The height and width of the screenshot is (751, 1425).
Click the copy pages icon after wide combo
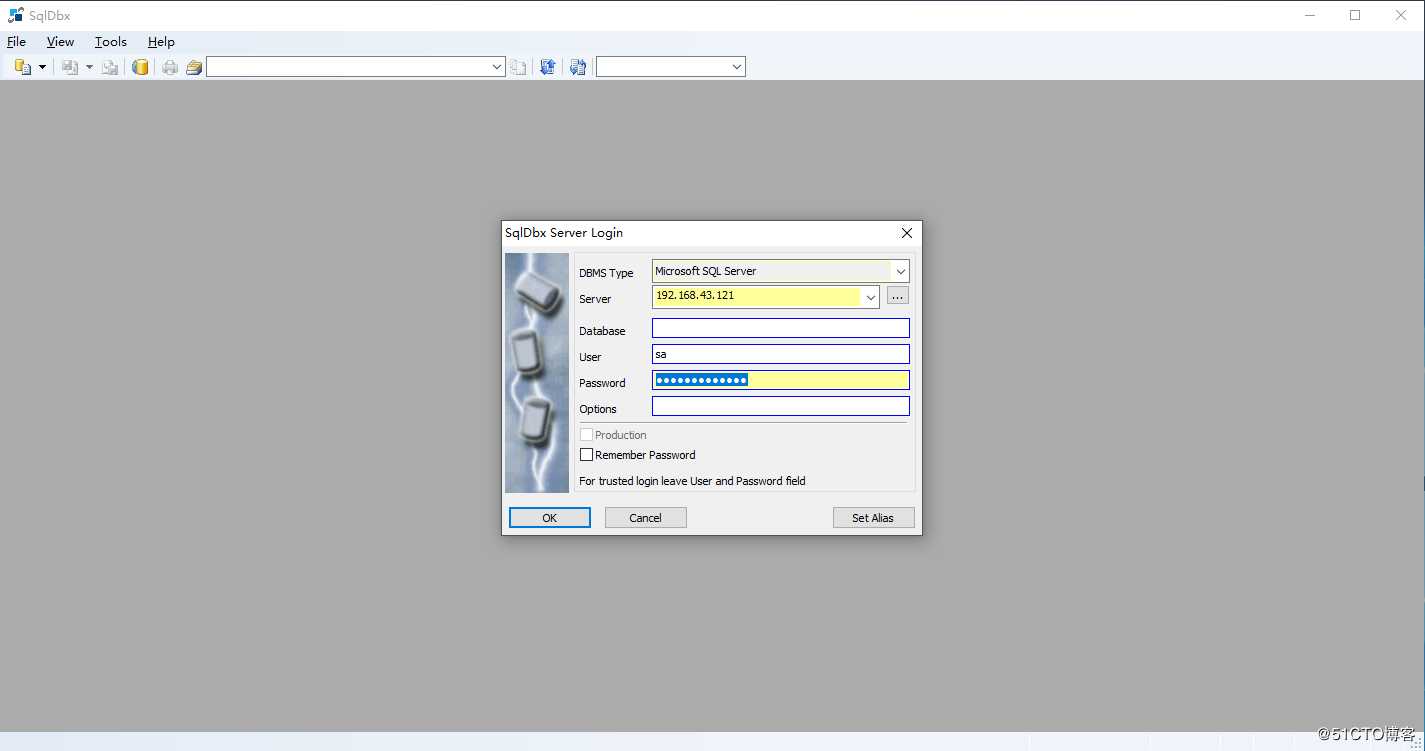[518, 67]
